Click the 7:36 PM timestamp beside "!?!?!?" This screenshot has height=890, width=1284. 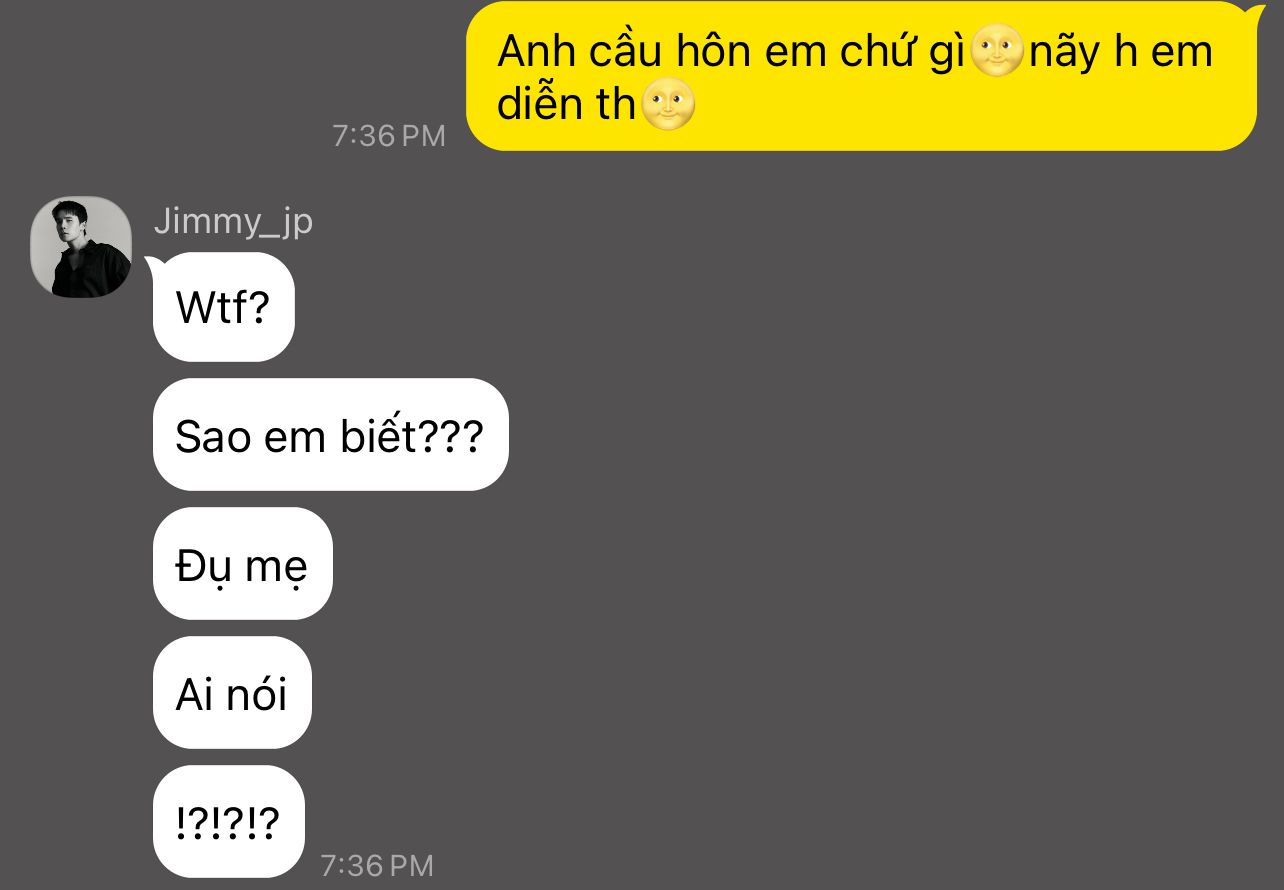pos(377,865)
